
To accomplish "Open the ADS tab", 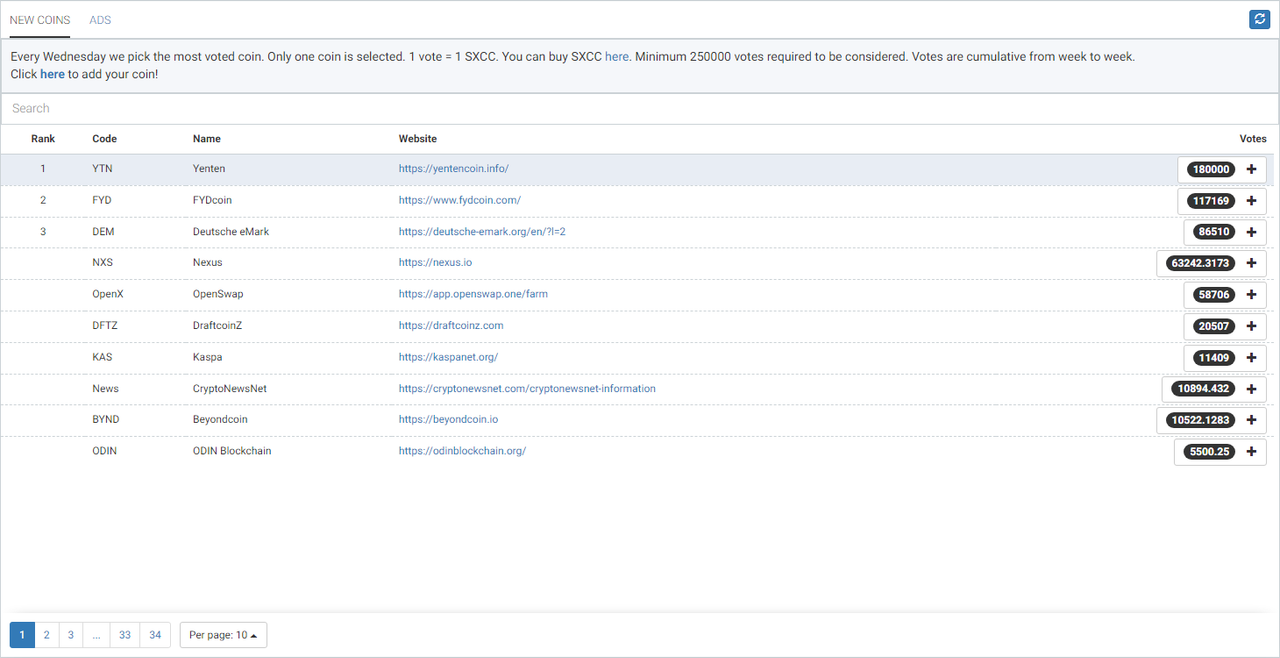I will pyautogui.click(x=100, y=20).
